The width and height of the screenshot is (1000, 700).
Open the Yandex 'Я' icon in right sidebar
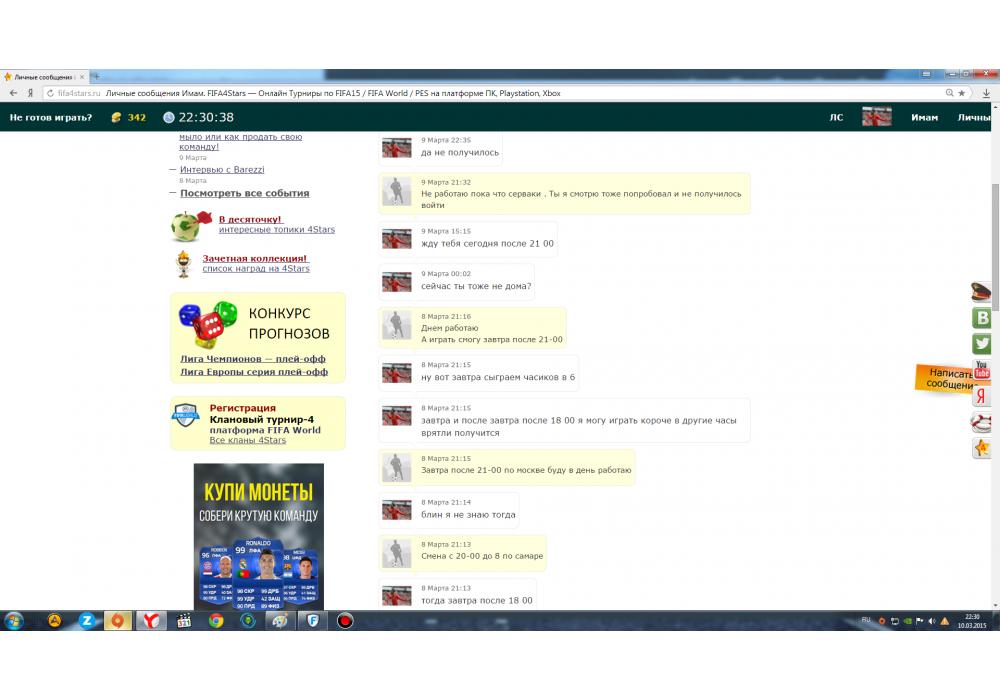(982, 396)
